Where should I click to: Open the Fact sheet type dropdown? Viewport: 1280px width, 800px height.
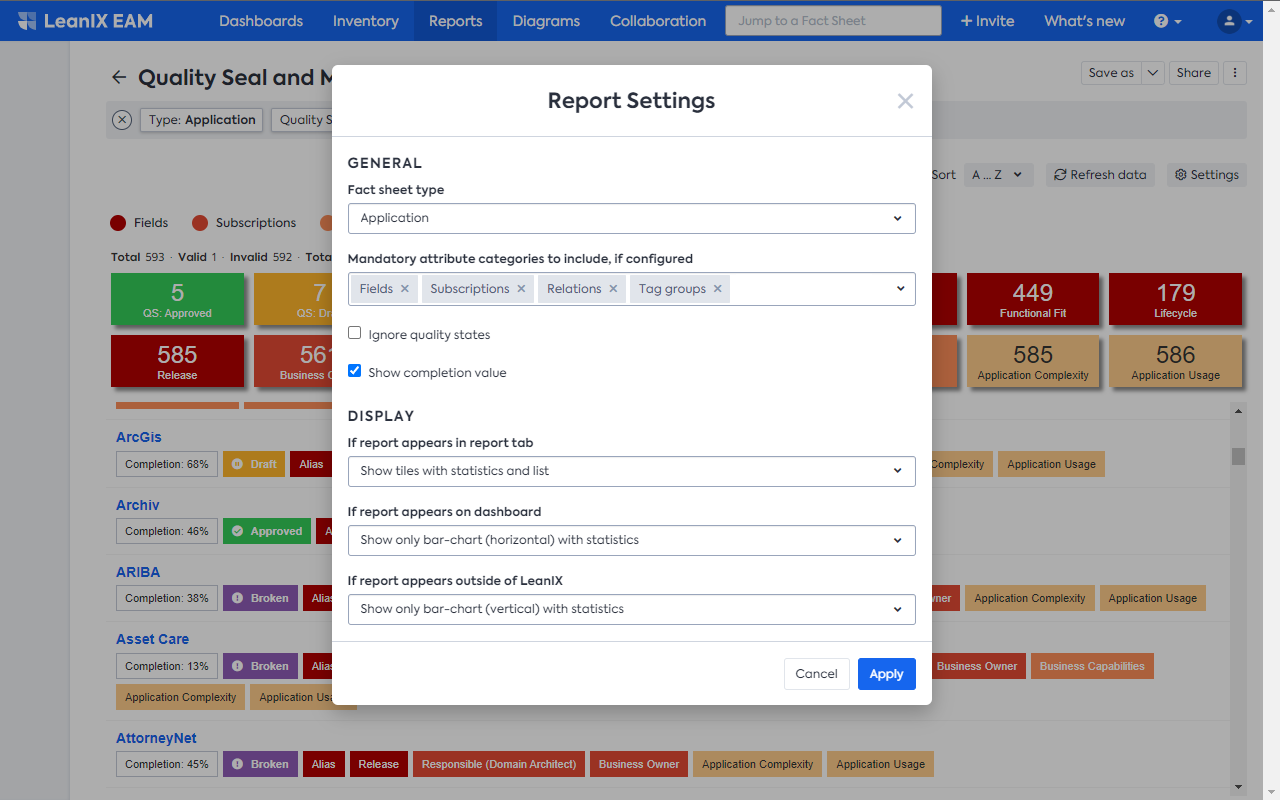[632, 218]
